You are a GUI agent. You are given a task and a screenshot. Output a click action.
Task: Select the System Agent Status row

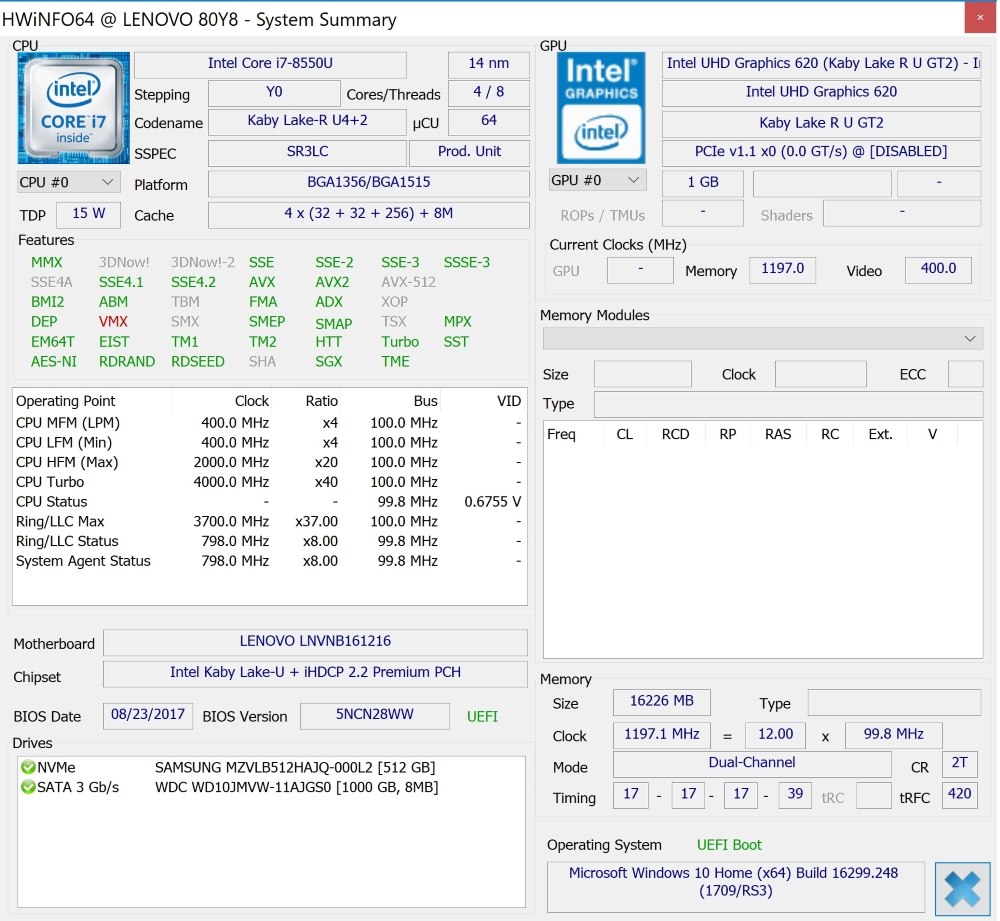click(x=268, y=561)
